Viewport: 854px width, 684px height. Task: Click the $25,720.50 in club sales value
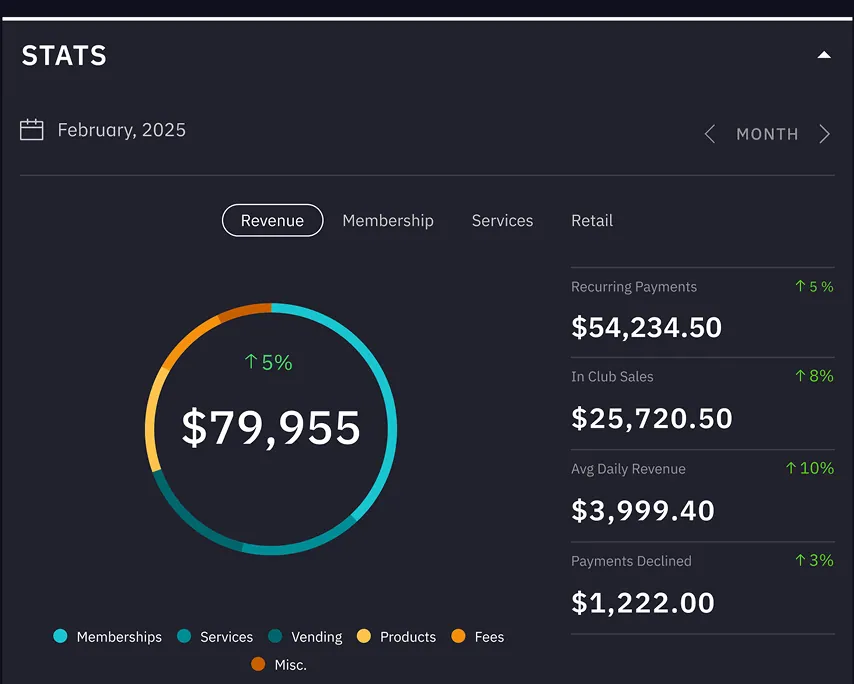click(652, 419)
